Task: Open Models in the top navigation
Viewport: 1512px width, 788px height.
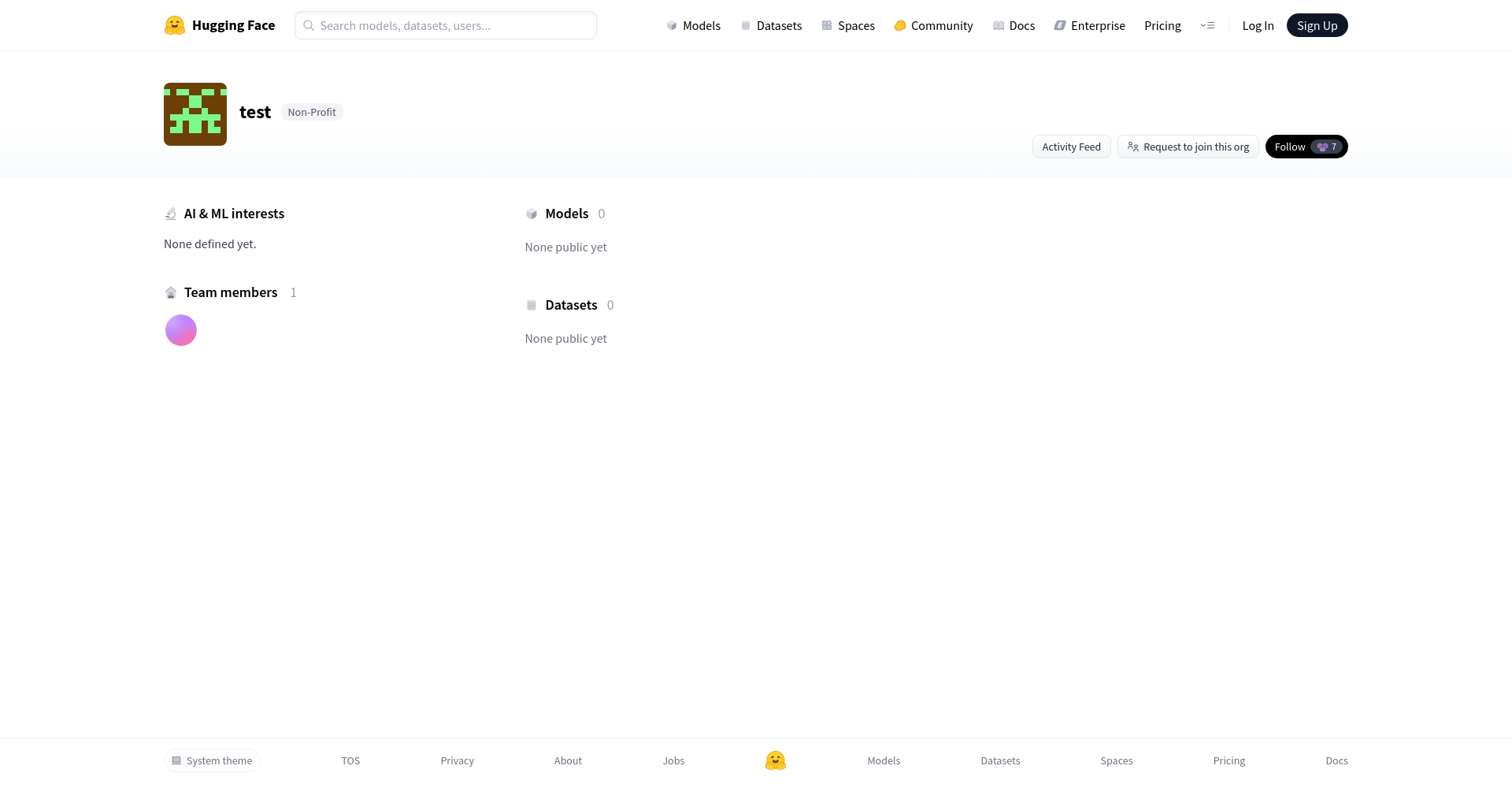Action: [x=693, y=25]
